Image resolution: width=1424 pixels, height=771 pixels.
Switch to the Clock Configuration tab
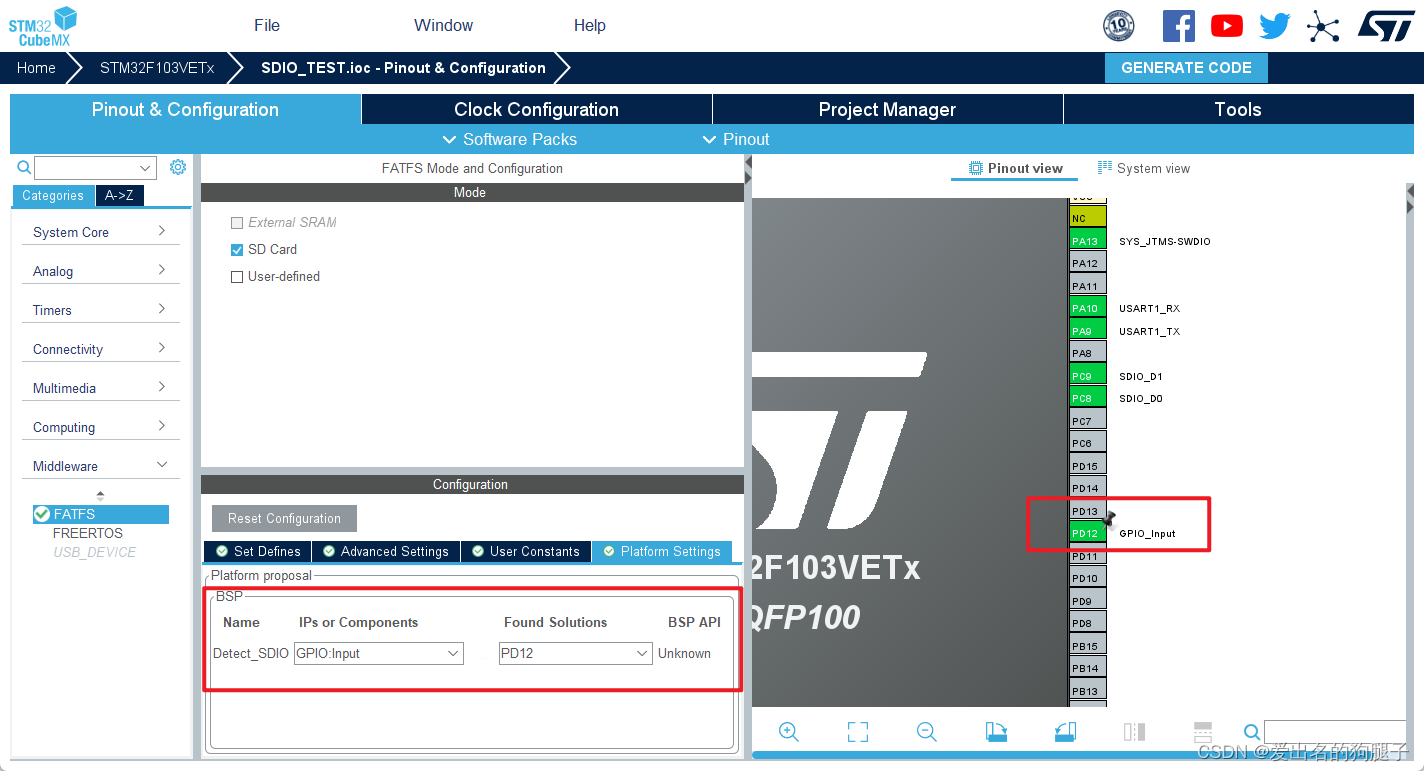536,109
